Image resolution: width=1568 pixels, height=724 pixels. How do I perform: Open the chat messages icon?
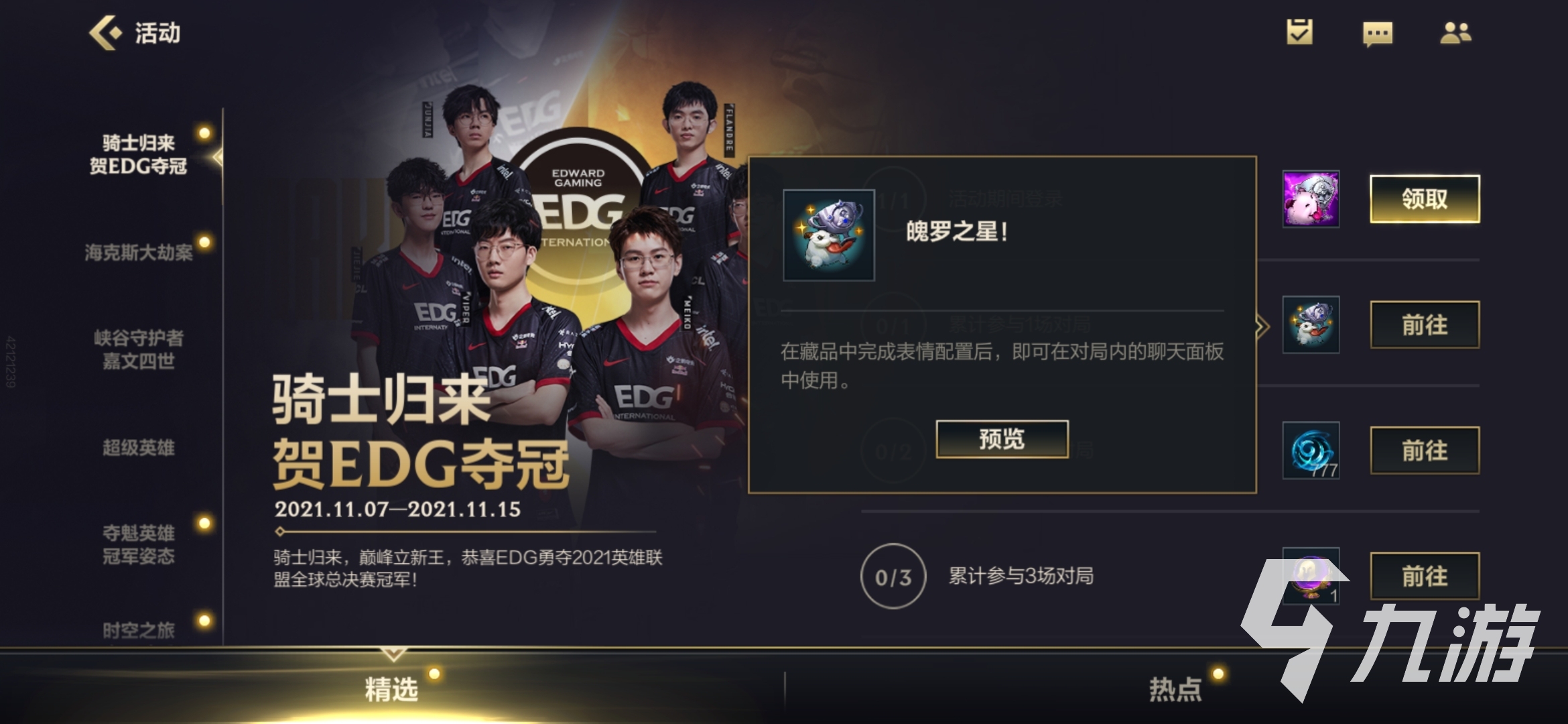1378,34
